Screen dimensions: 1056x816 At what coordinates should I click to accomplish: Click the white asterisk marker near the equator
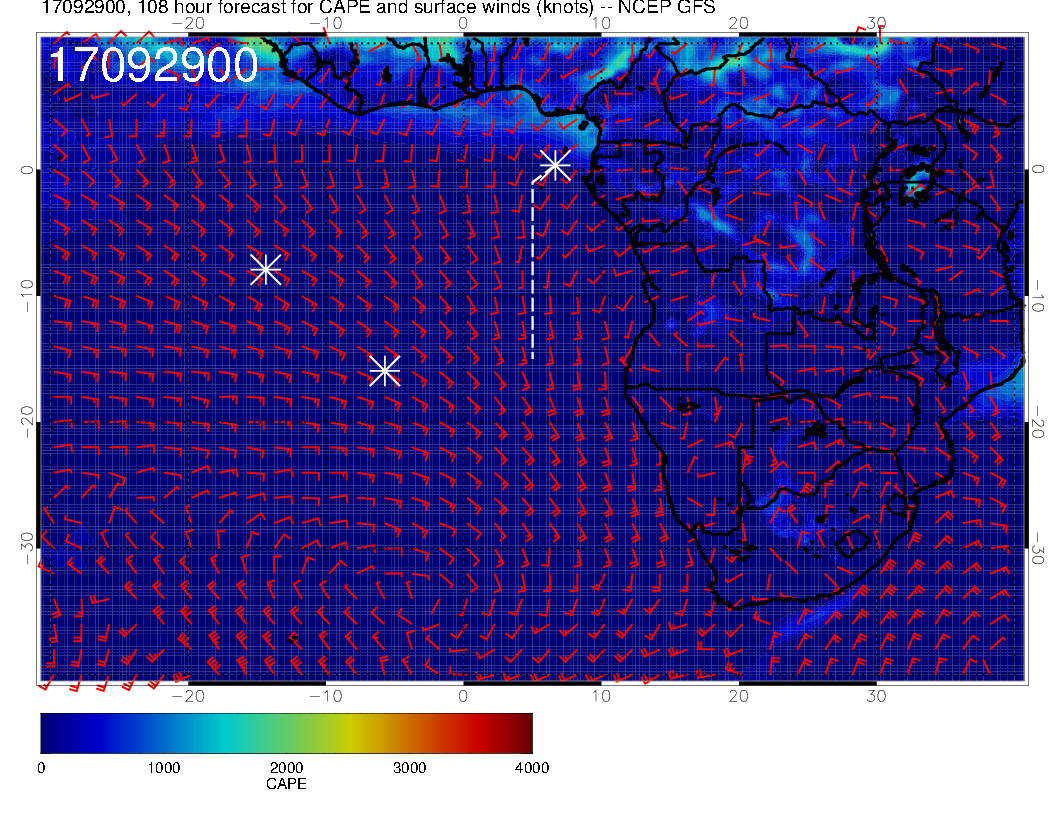(555, 164)
